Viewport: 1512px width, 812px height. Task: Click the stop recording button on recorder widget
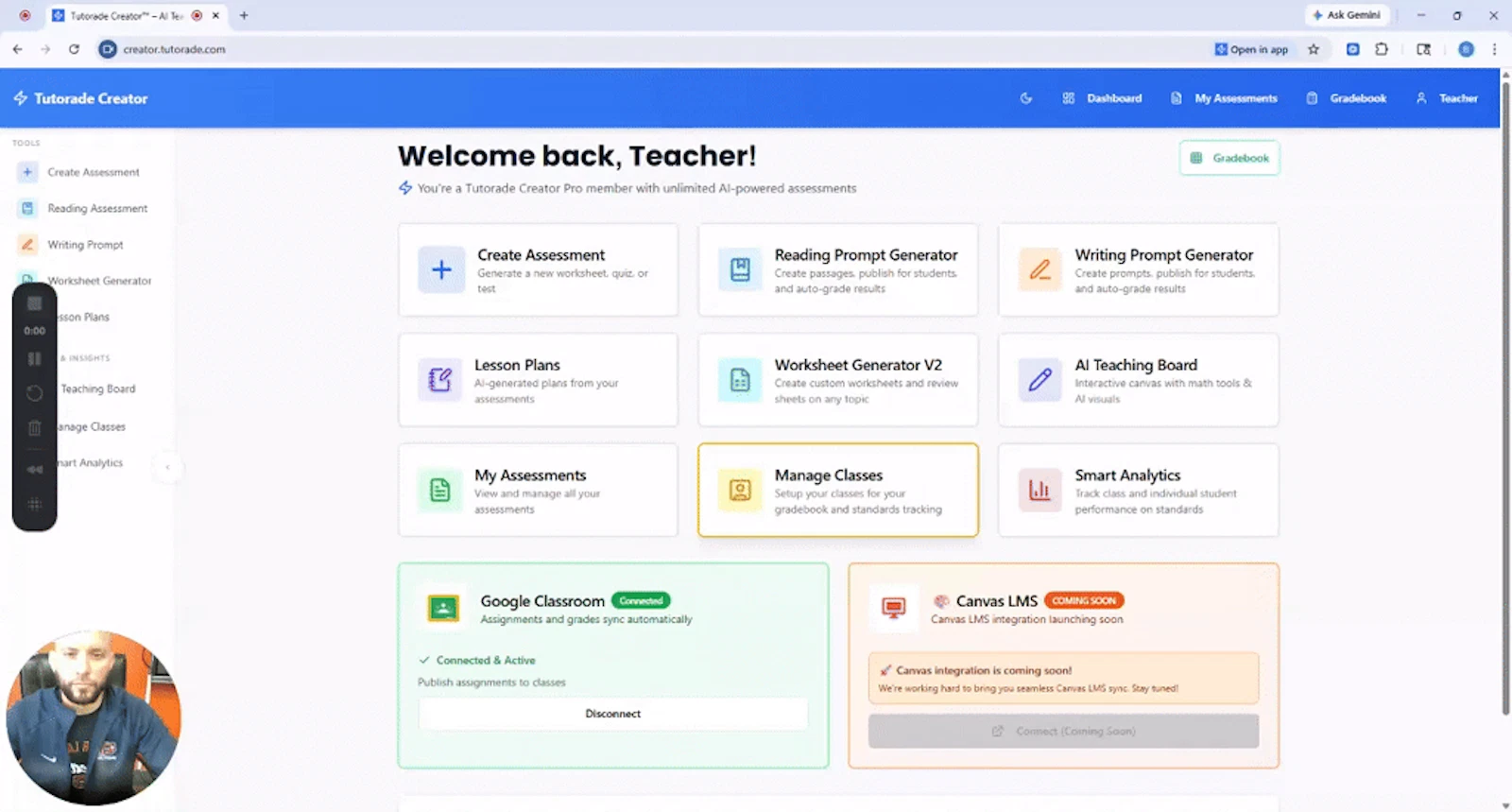[35, 303]
